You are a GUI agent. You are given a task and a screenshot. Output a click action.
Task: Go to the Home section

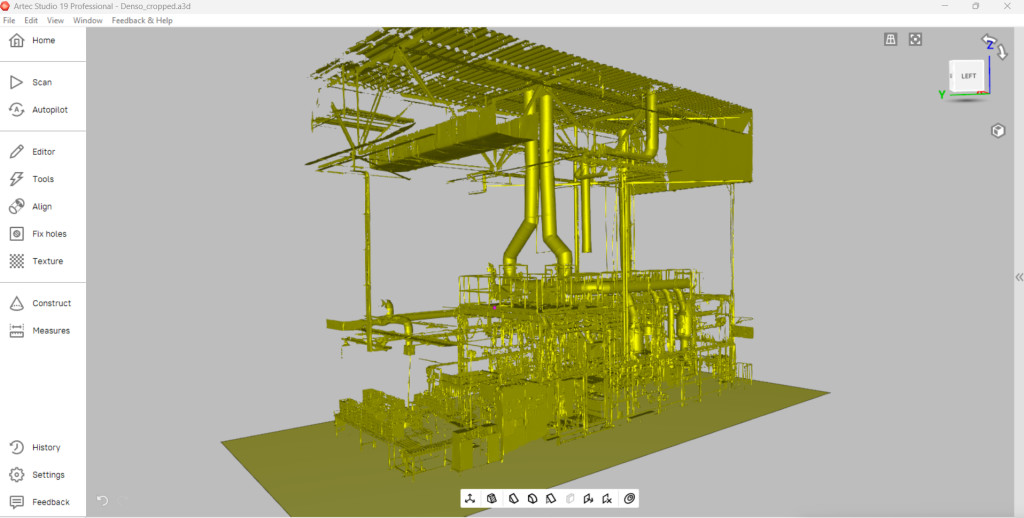42,41
